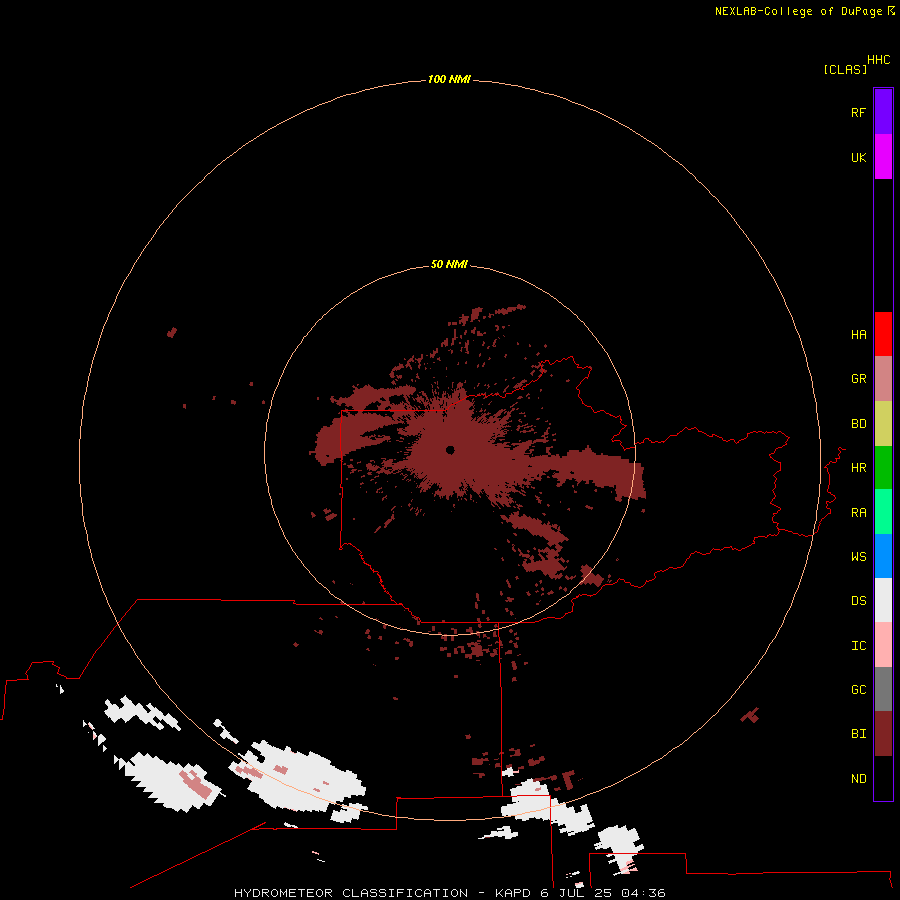Click the "HHC" product label
The image size is (900, 900).
[x=879, y=60]
